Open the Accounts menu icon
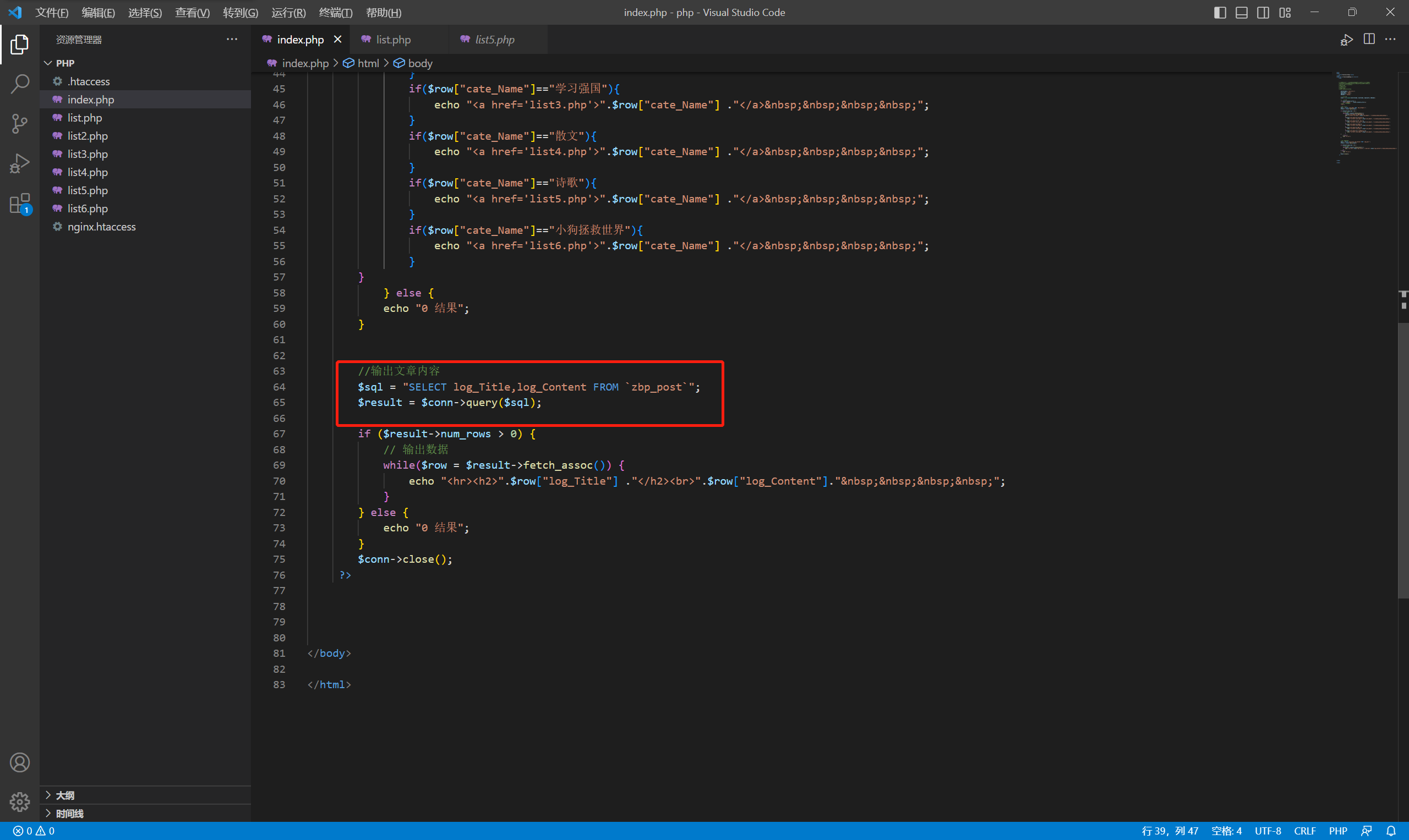The image size is (1409, 840). click(20, 762)
